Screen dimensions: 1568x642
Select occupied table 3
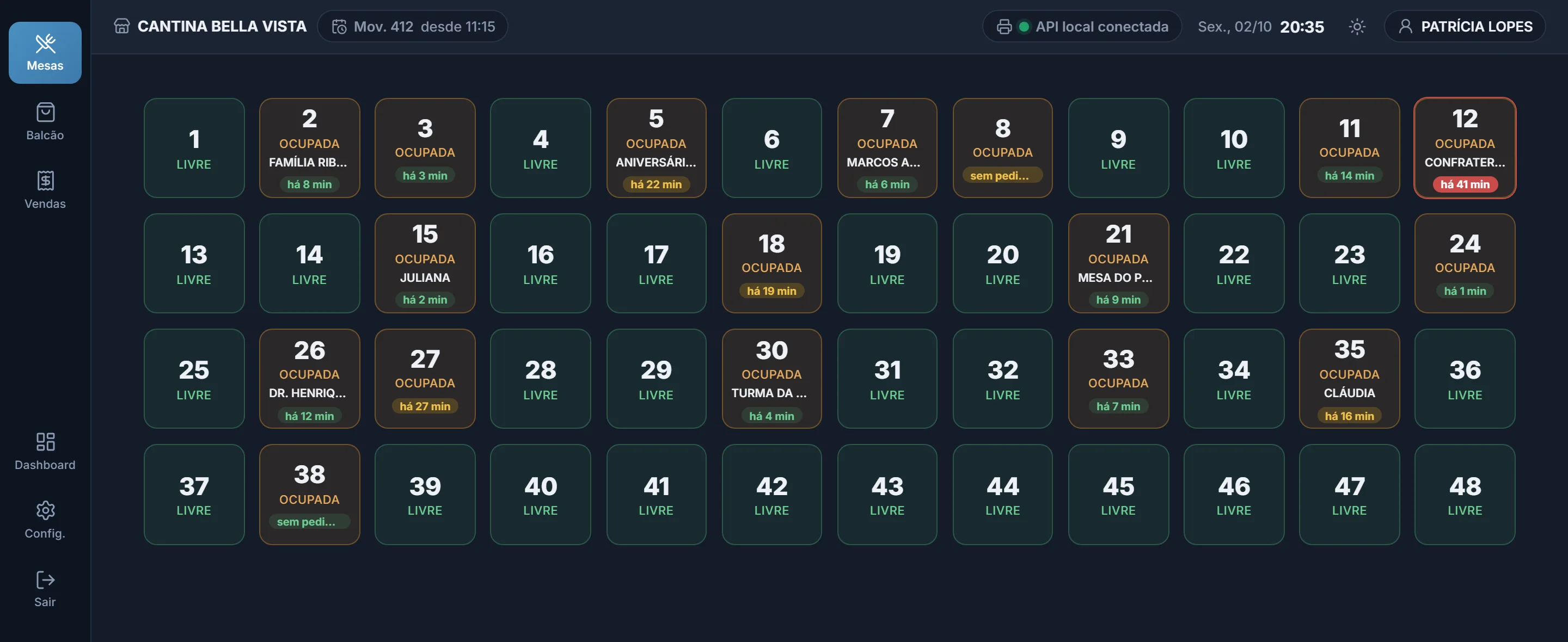pos(425,148)
